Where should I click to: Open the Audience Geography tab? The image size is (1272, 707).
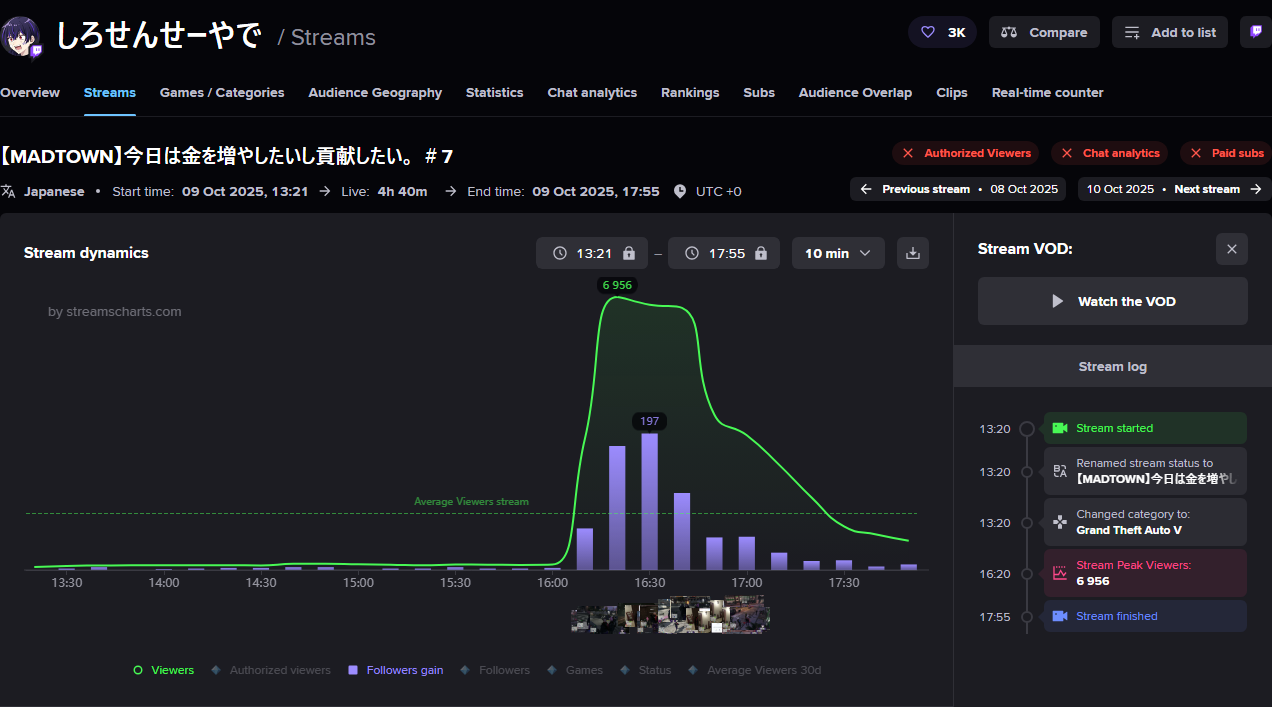[x=375, y=93]
